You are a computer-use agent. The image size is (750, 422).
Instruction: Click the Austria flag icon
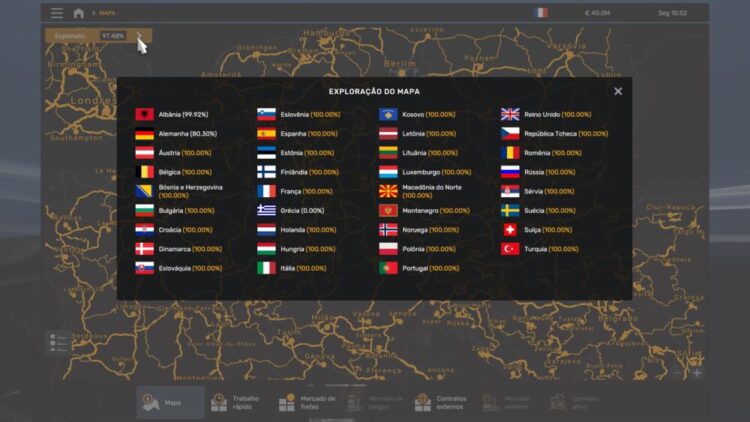tap(144, 153)
